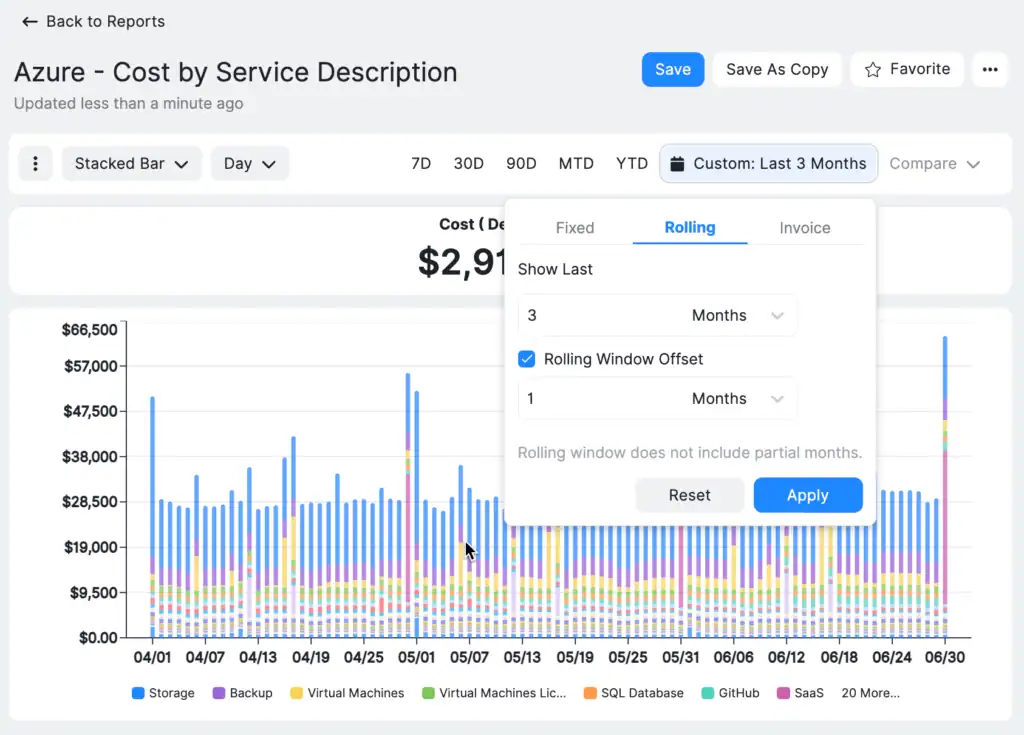1024x735 pixels.
Task: Click the $66,500 y-axis label
Action: [89, 329]
